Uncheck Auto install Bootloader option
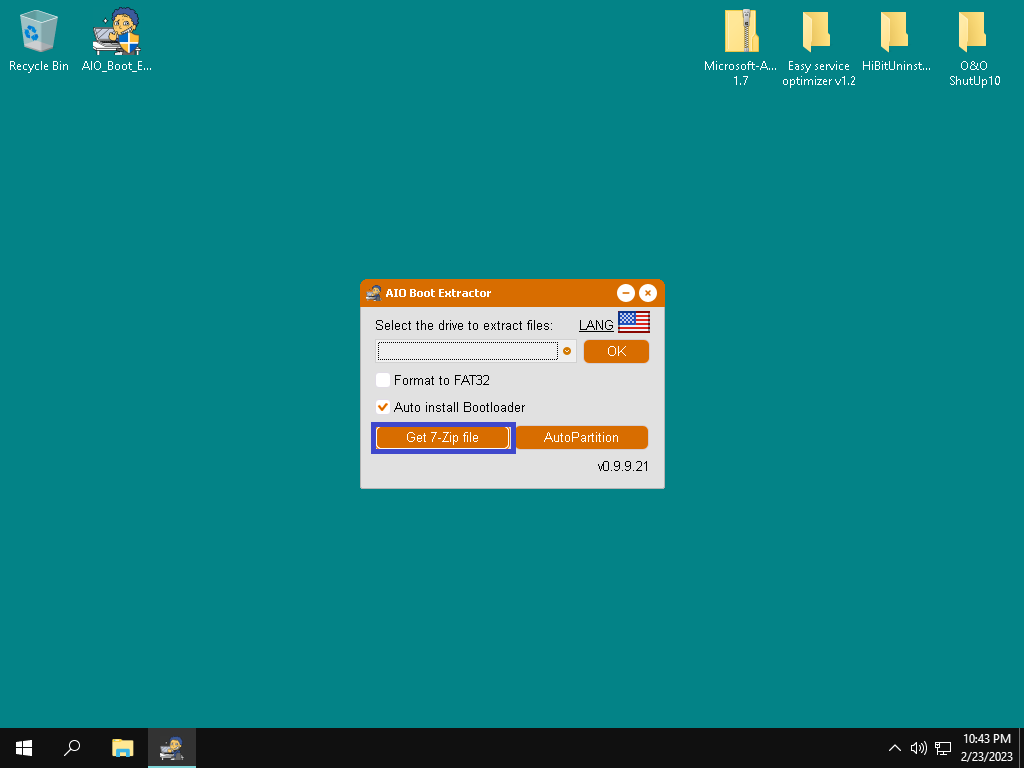1024x768 pixels. point(383,407)
